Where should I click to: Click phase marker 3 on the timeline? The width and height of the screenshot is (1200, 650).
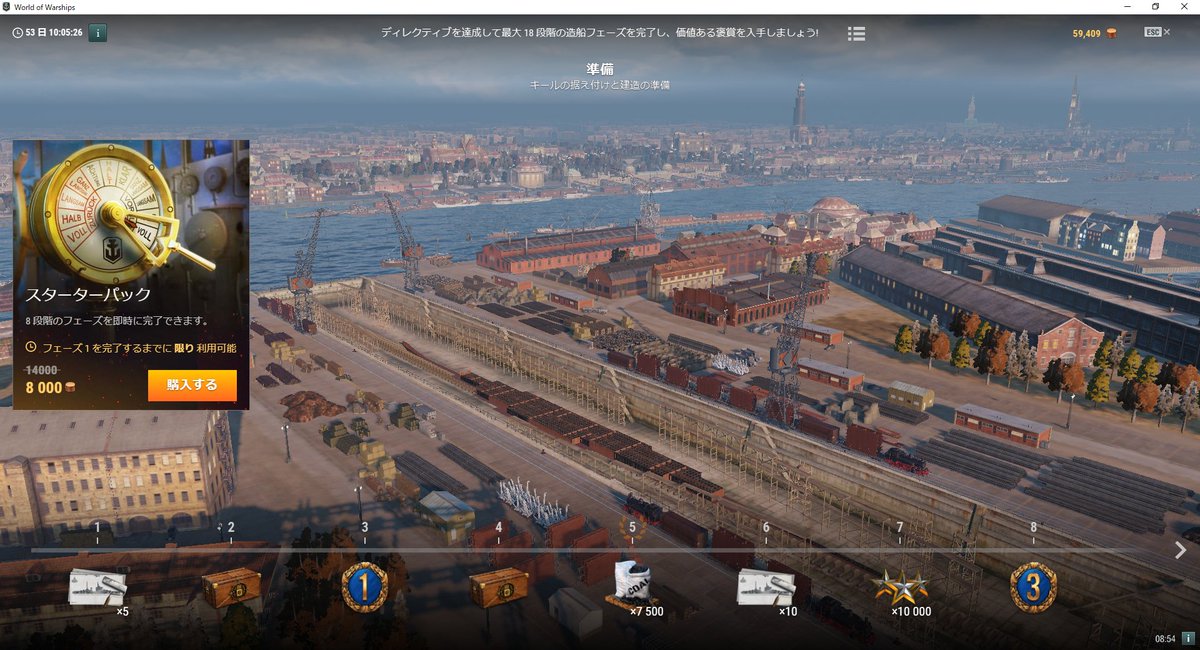[x=365, y=528]
